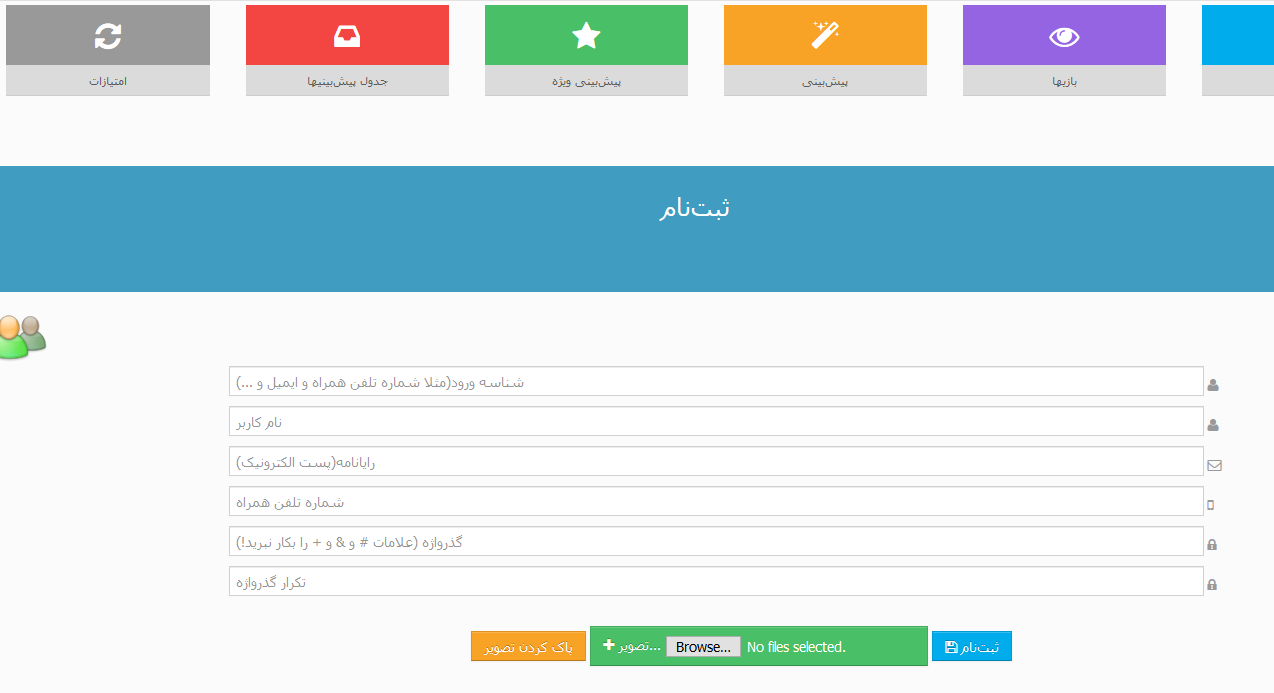
Task: Click the inbox icon on the red tile
Action: pyautogui.click(x=347, y=36)
